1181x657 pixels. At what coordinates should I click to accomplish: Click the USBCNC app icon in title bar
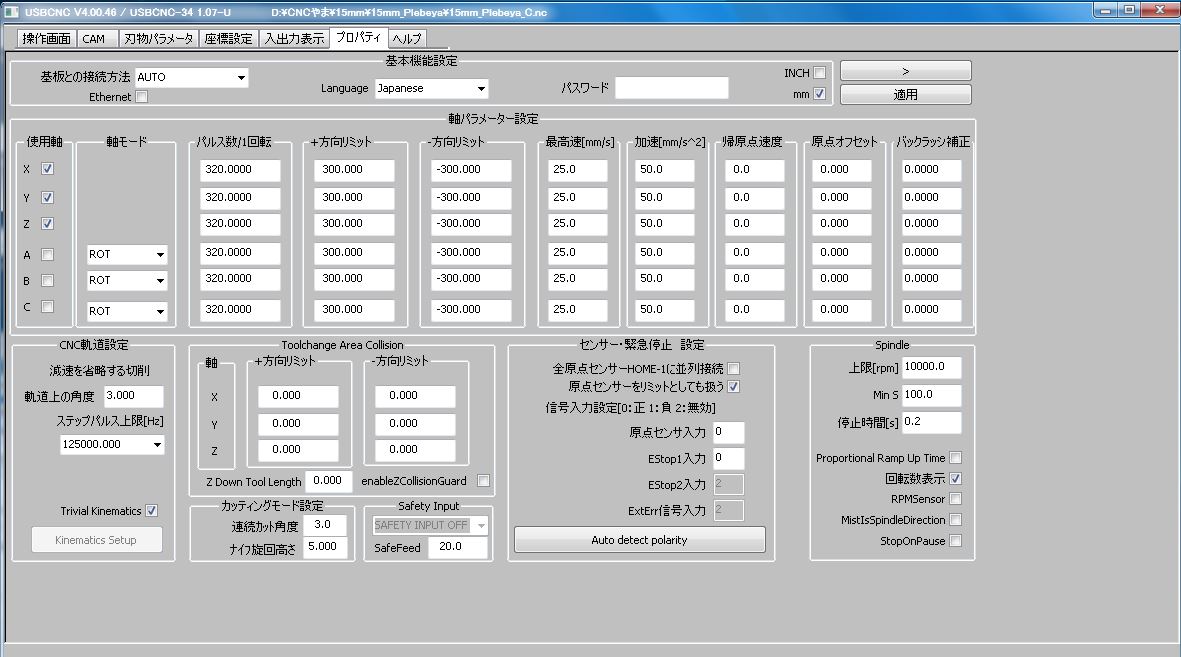tap(11, 12)
